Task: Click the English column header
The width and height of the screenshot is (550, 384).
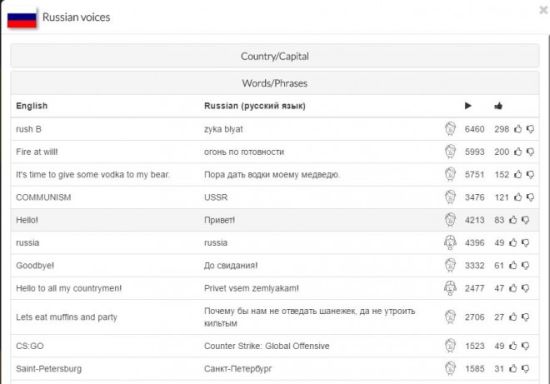Action: [x=32, y=106]
